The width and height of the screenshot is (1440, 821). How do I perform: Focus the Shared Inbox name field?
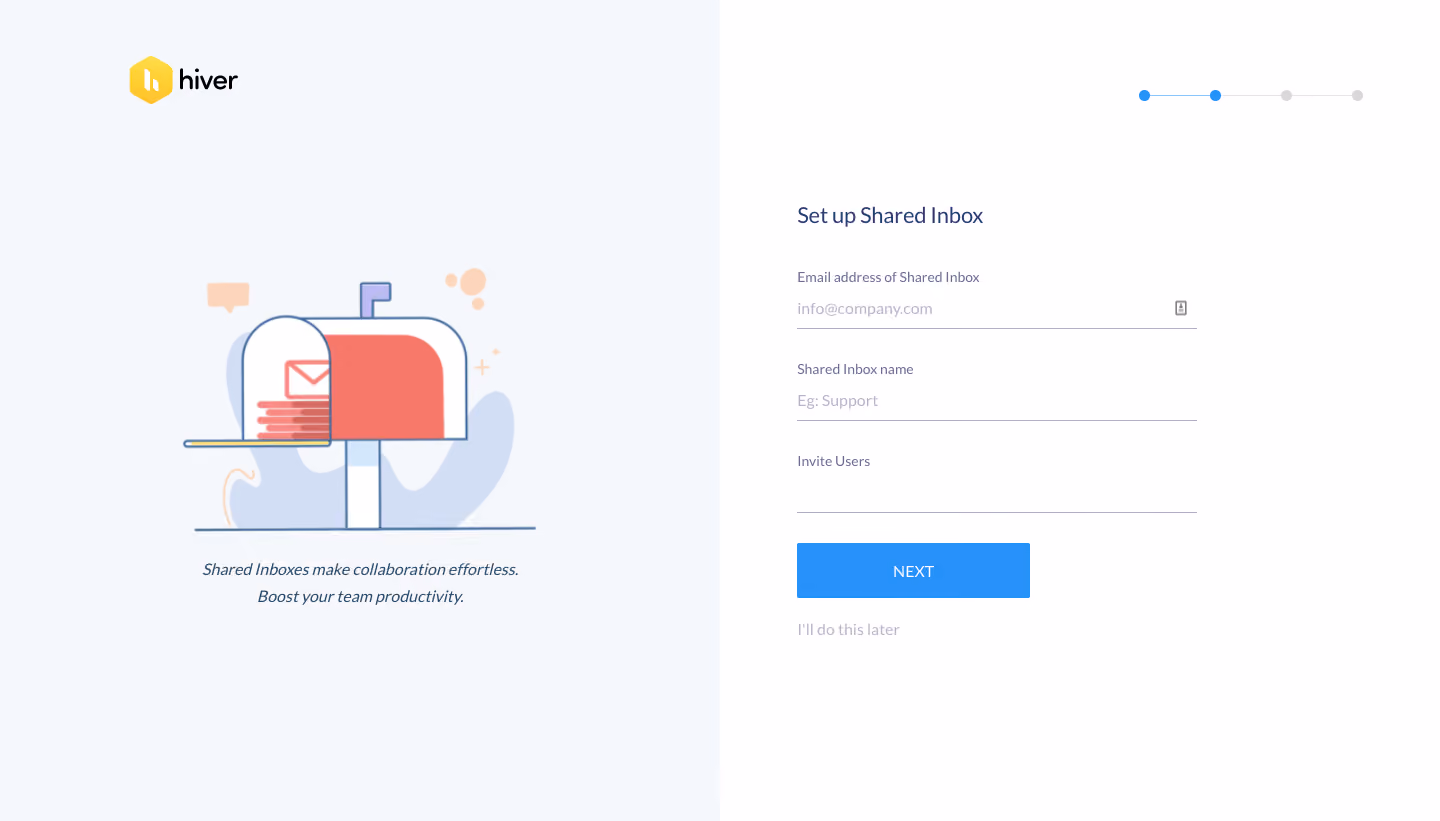tap(997, 401)
